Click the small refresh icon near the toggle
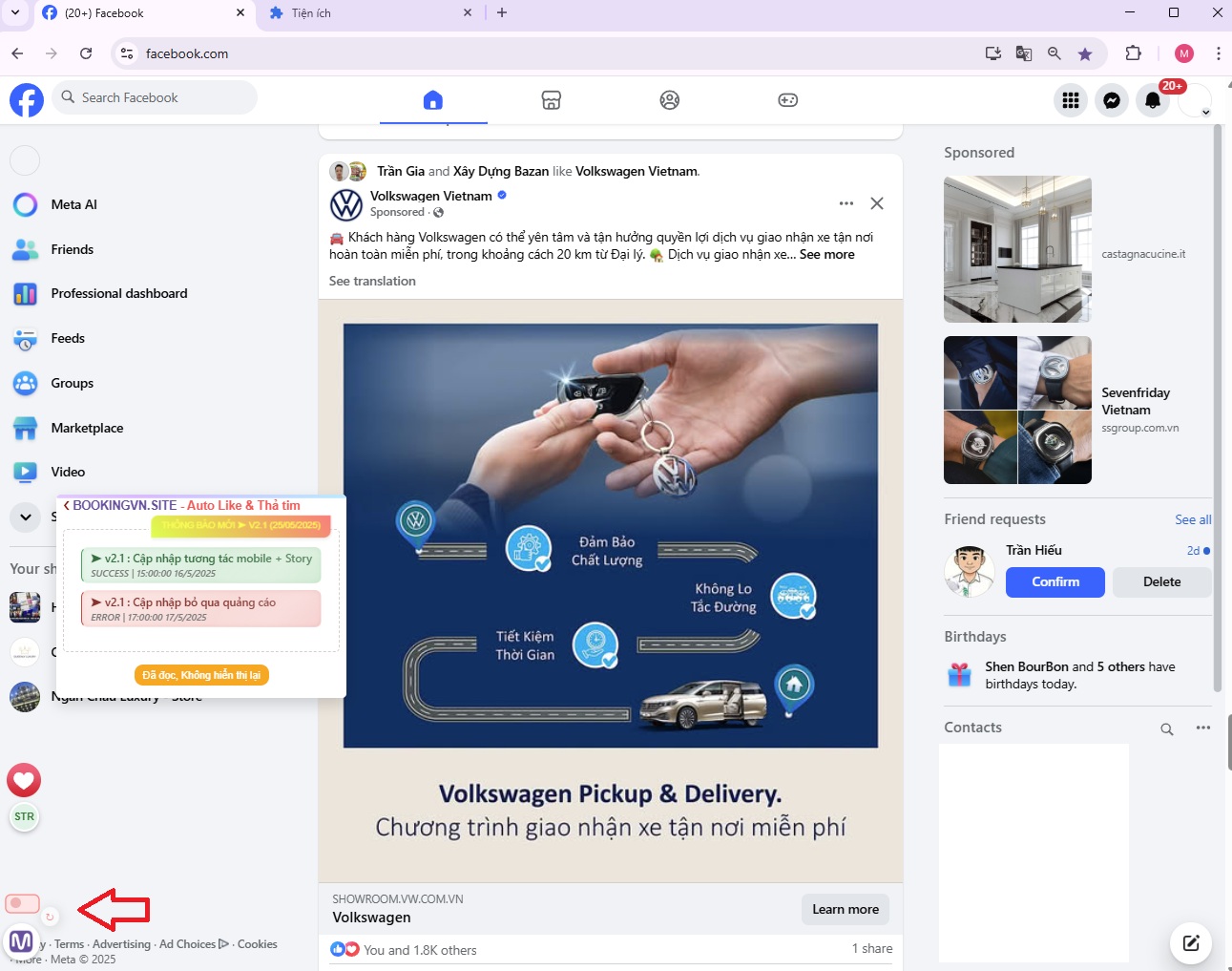Screen dimensions: 1232x971 (x=50, y=917)
